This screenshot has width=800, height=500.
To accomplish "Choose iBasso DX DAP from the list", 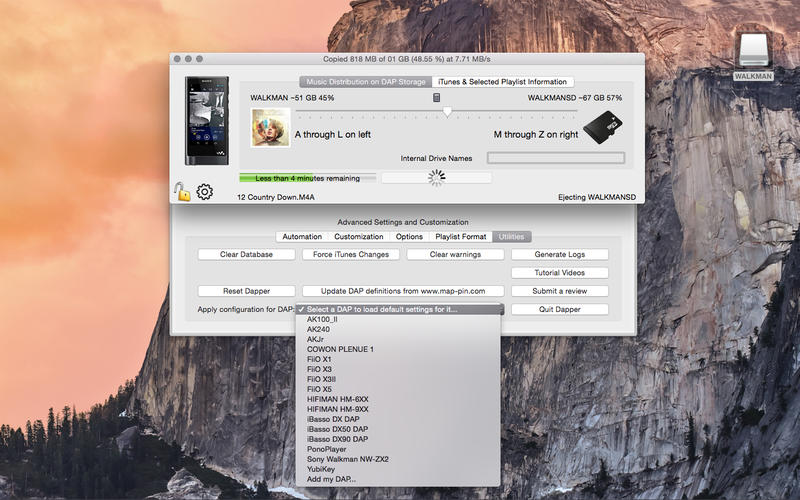I will (398, 419).
